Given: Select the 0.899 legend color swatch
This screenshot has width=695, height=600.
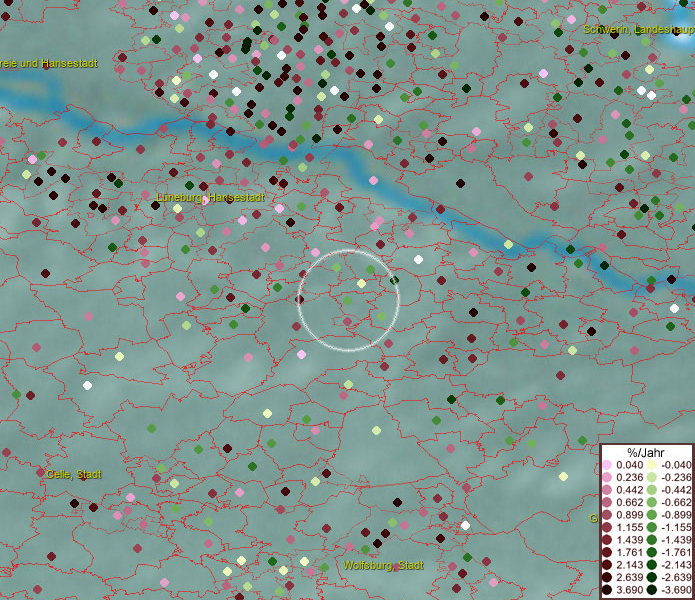Looking at the screenshot, I should pyautogui.click(x=607, y=515).
